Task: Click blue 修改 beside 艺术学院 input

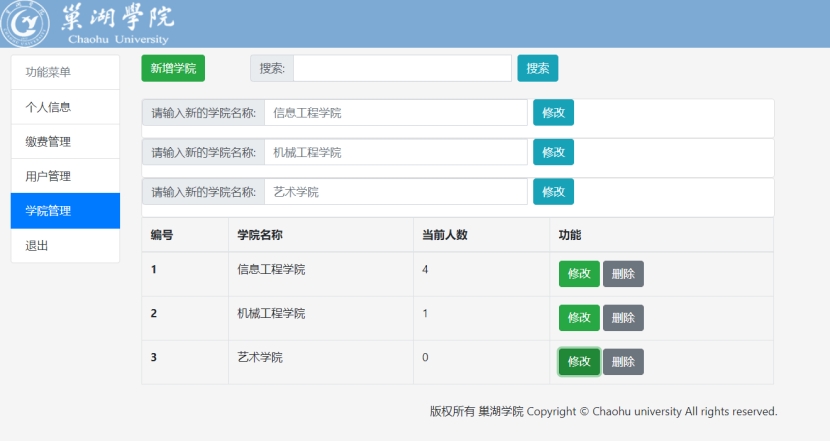Action: click(553, 192)
